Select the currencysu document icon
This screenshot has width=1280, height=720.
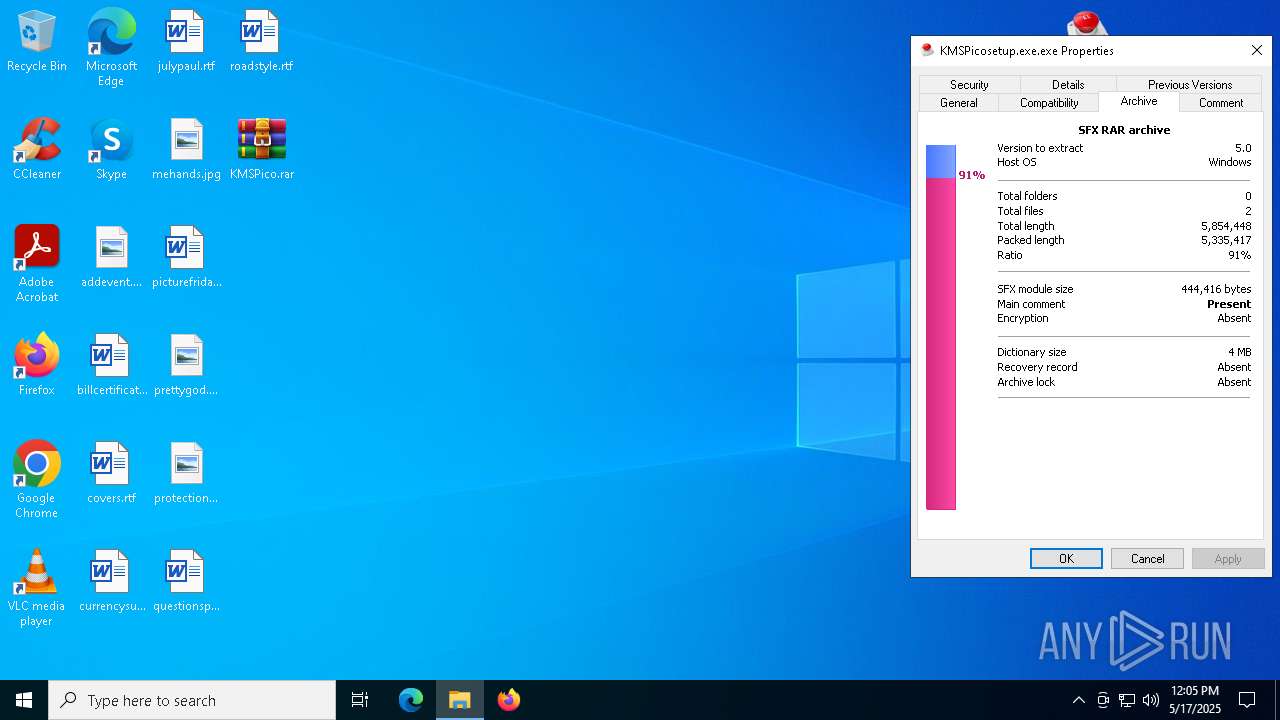point(111,582)
